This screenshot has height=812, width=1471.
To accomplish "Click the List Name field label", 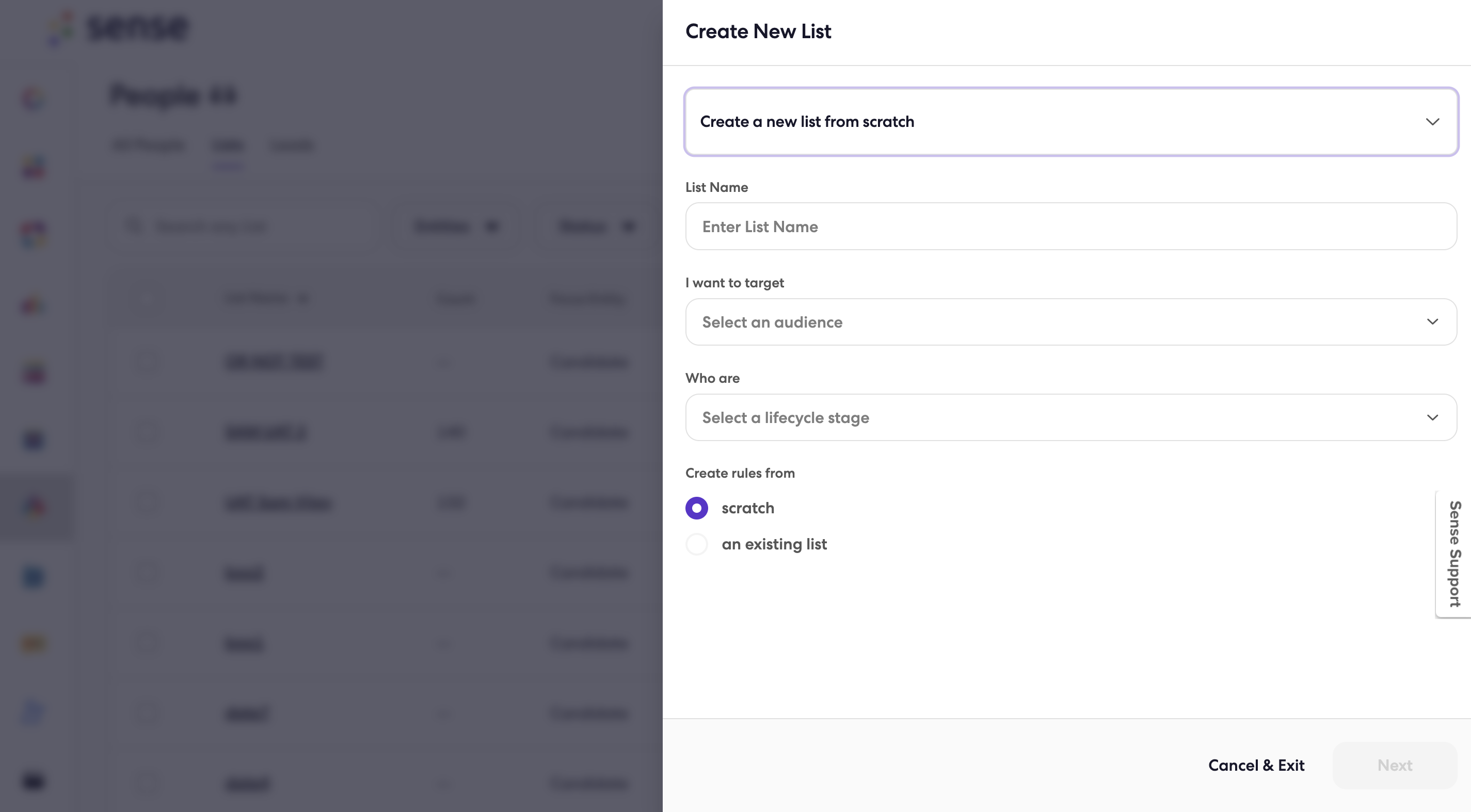I will tap(716, 187).
